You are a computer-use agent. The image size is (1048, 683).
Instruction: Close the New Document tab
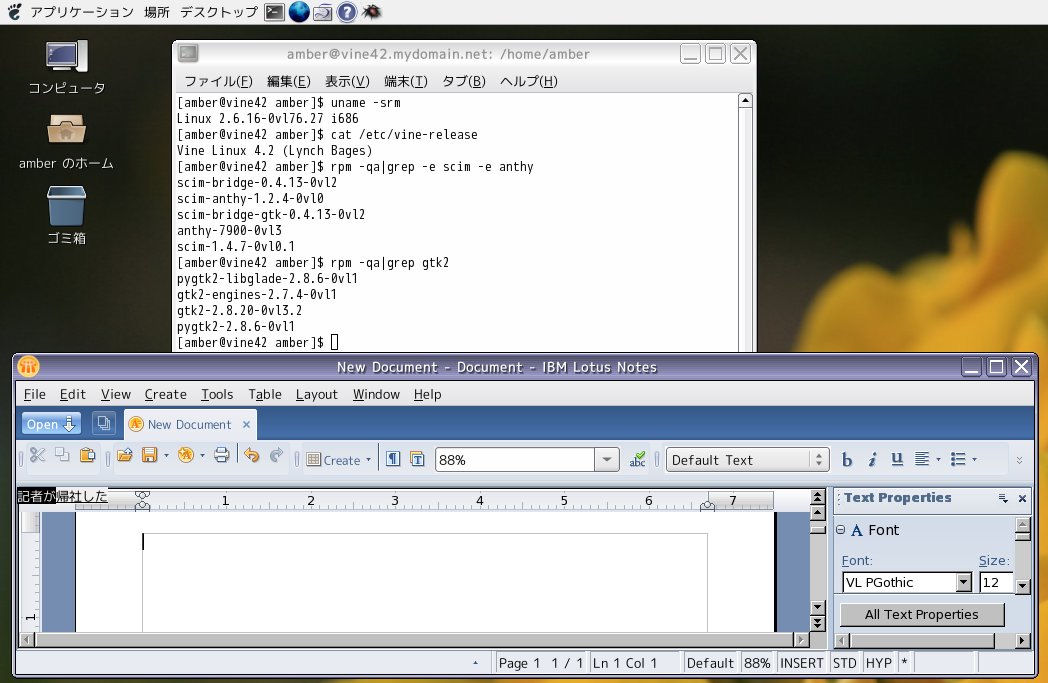[x=247, y=424]
